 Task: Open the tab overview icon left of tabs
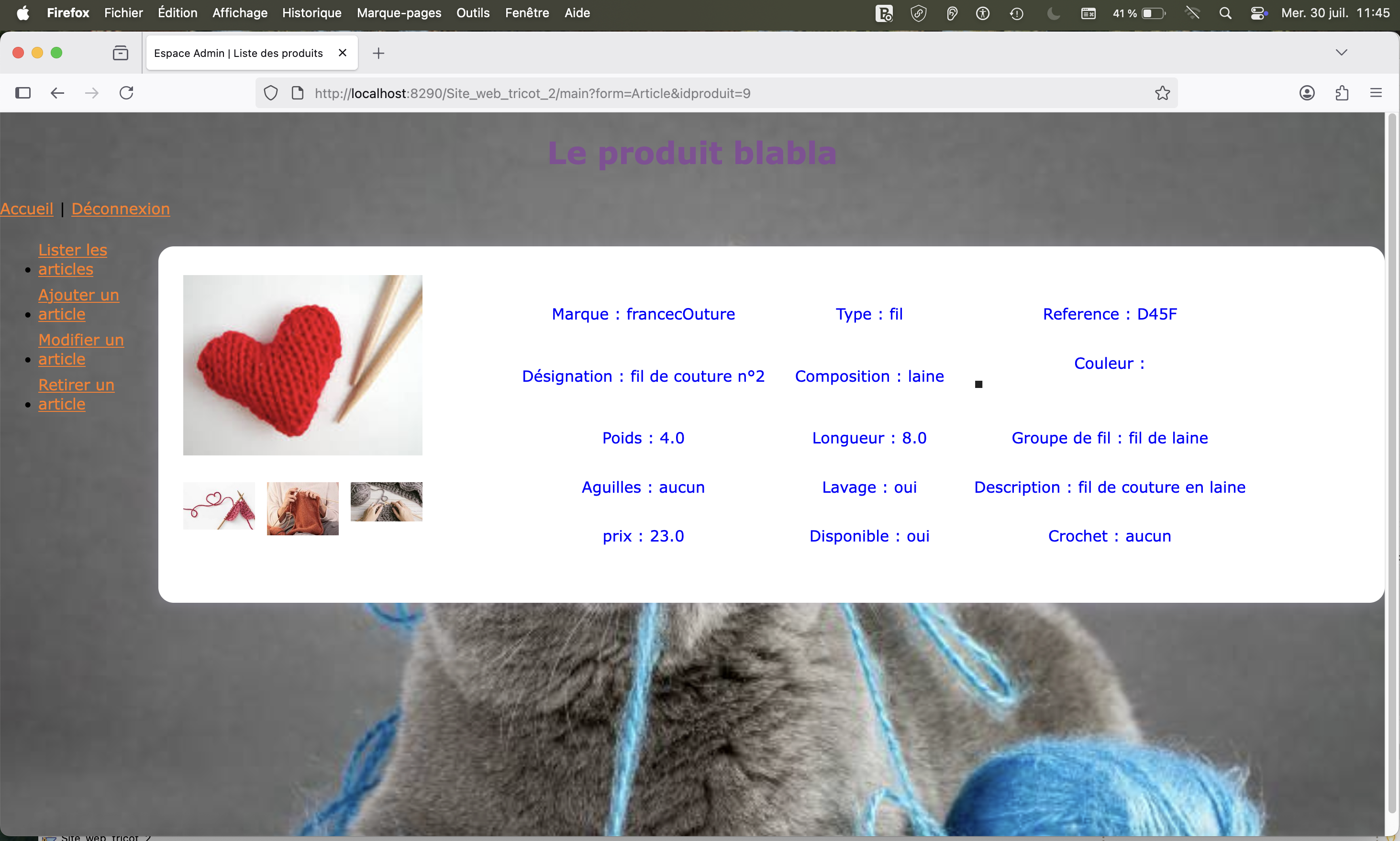tap(120, 52)
